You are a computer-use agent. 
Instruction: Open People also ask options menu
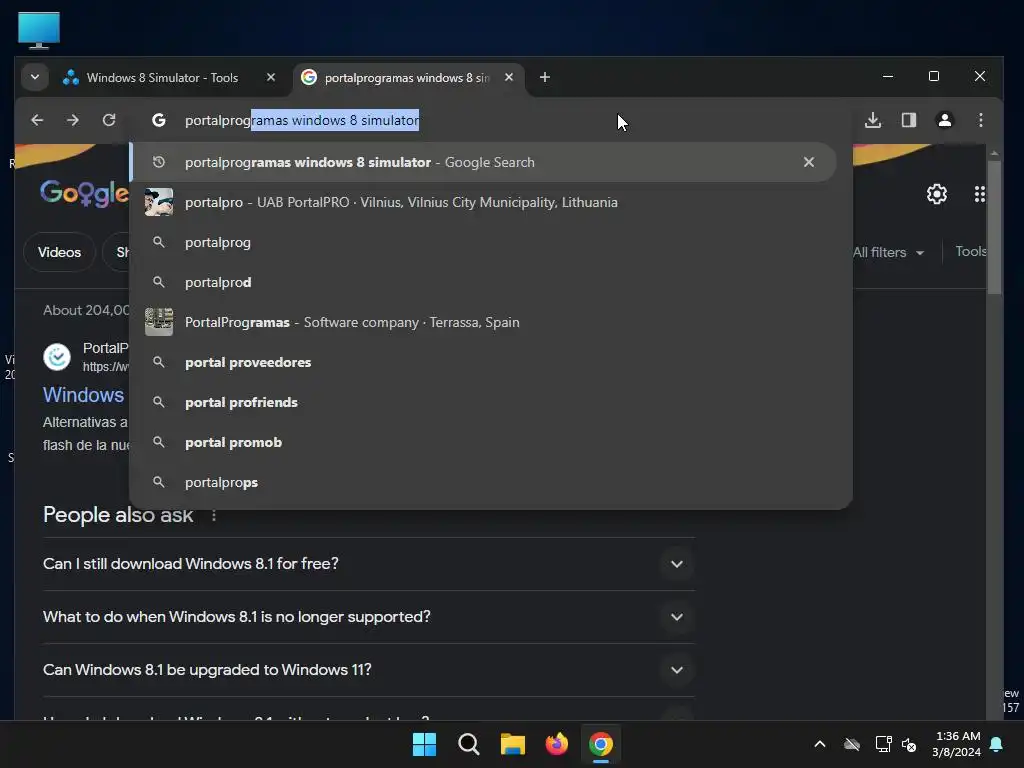214,516
